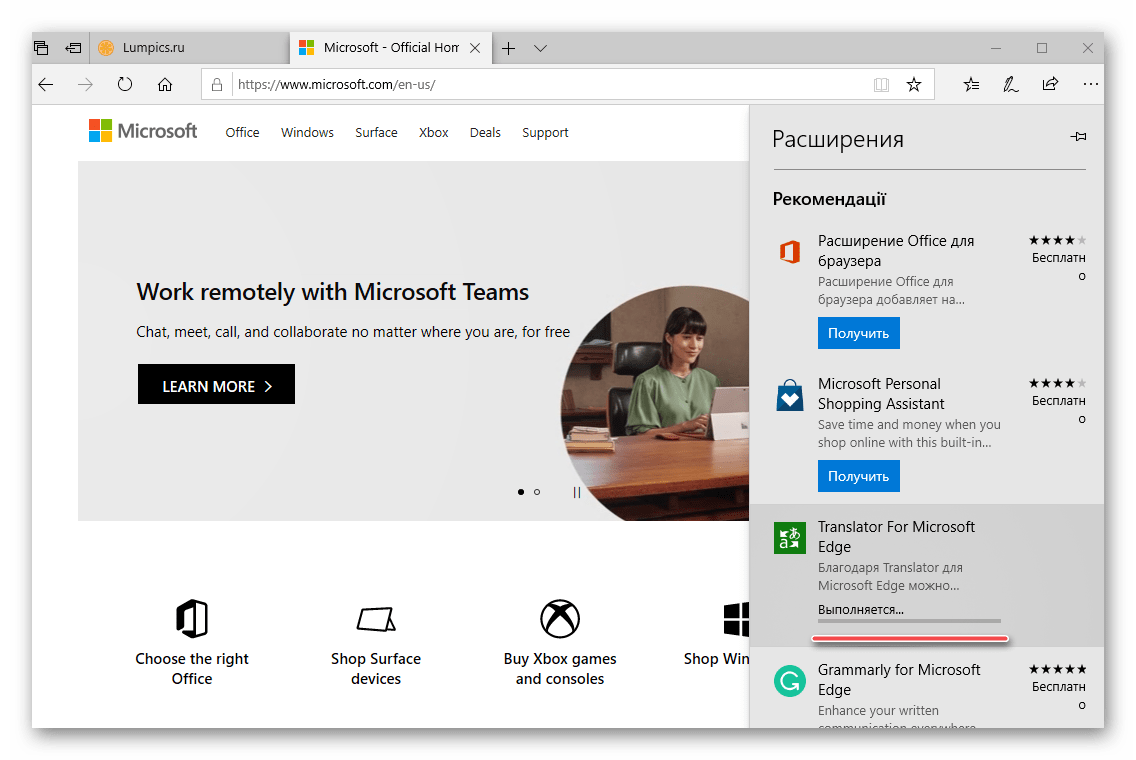Open the Favorites hub icon
Viewport: 1136px width, 760px height.
[971, 85]
